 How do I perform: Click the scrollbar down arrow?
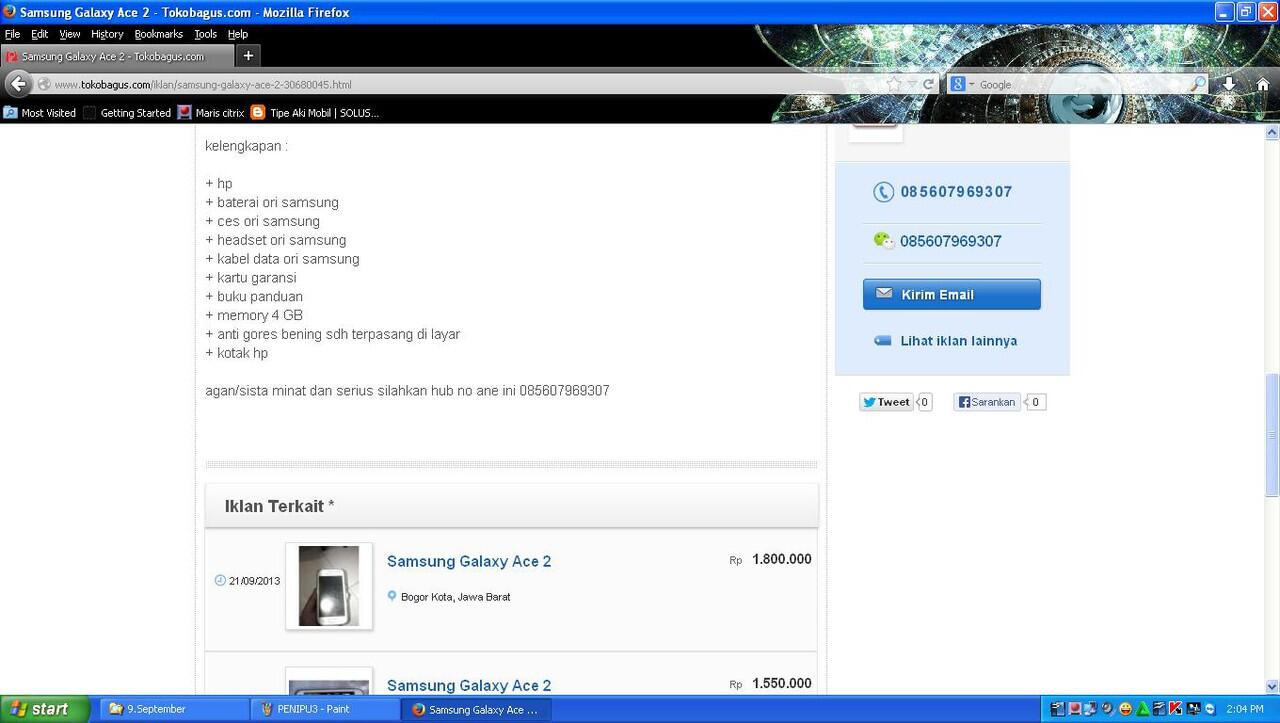1272,687
